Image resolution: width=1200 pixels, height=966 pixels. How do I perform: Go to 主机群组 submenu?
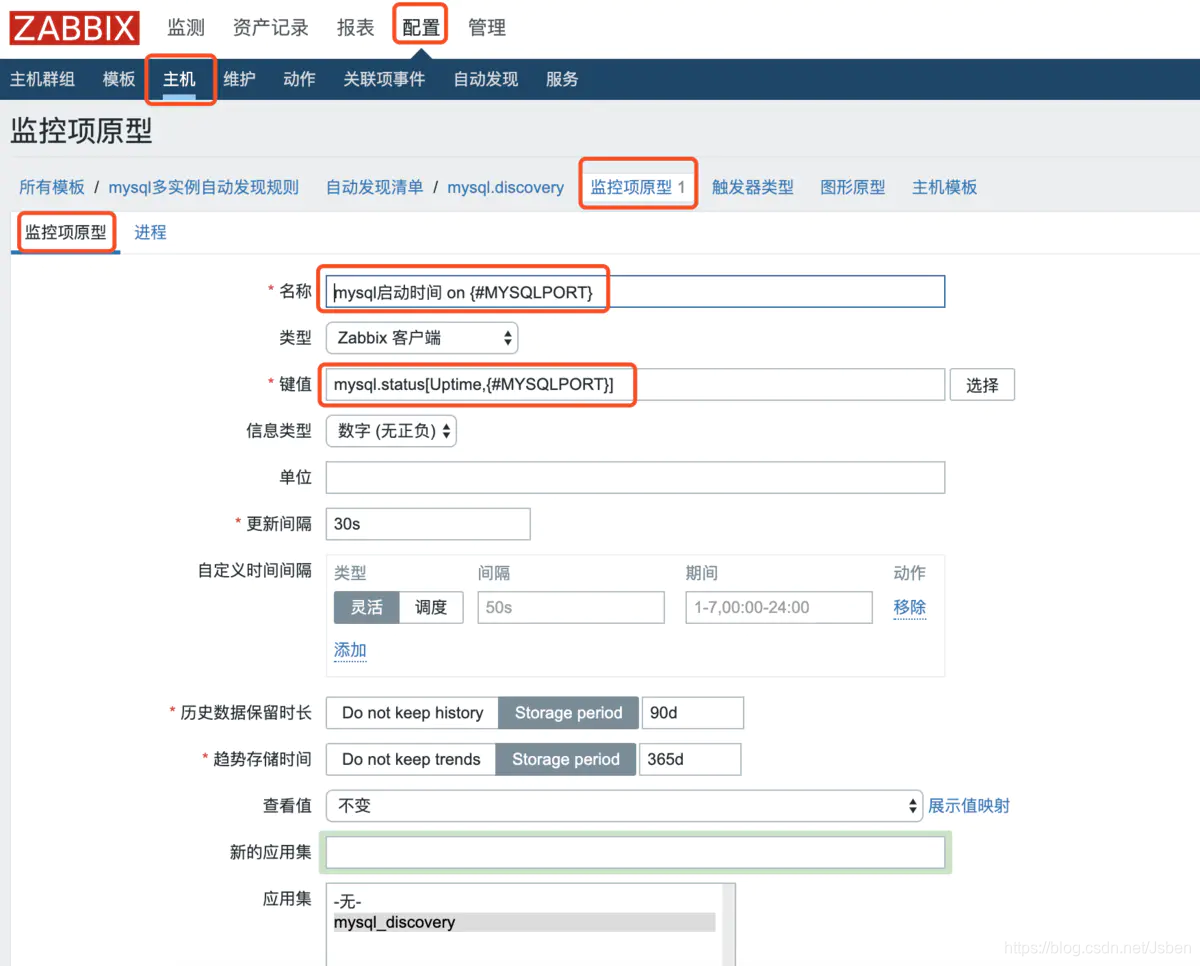point(42,79)
